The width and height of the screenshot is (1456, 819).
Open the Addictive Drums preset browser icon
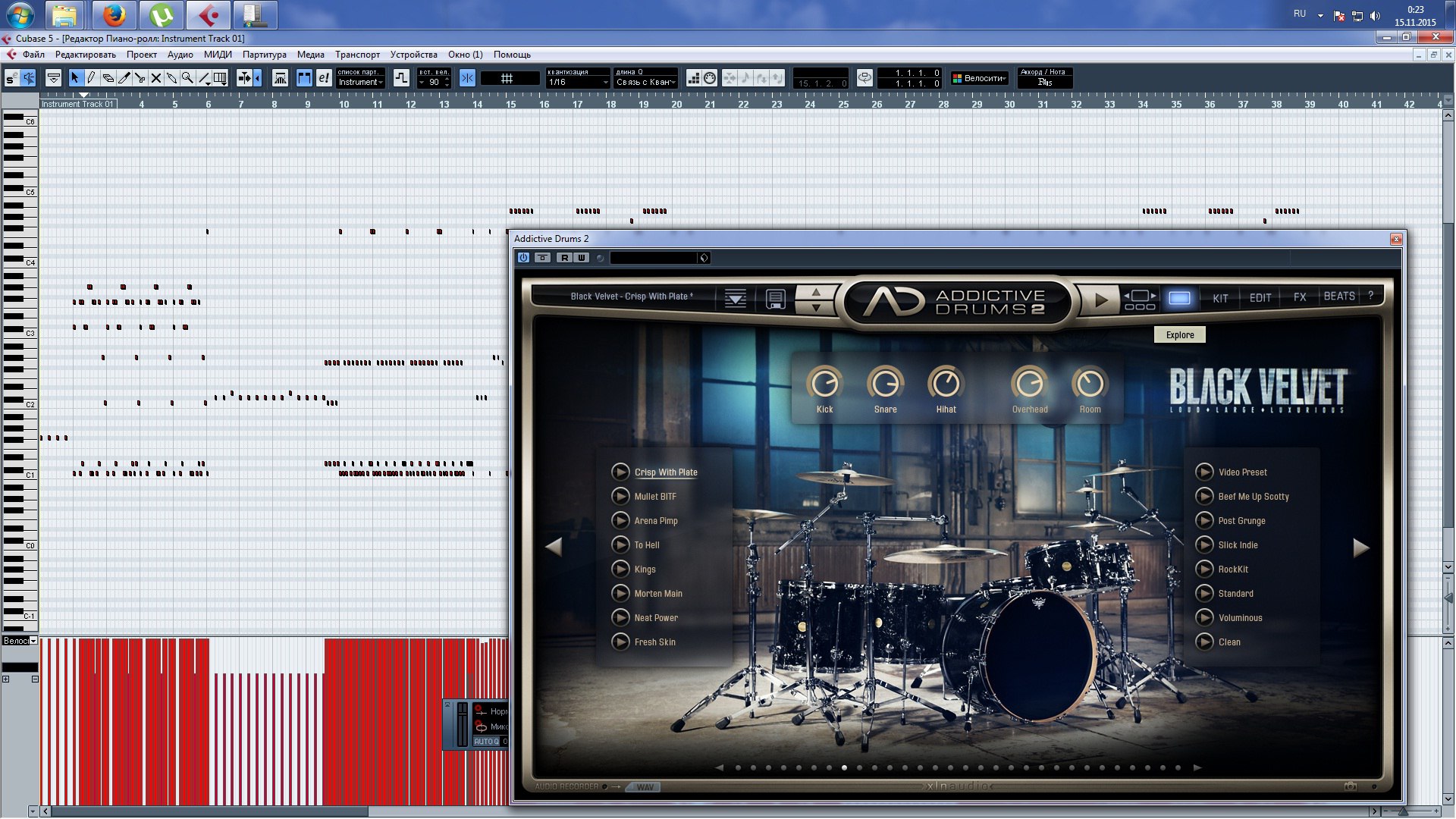735,299
